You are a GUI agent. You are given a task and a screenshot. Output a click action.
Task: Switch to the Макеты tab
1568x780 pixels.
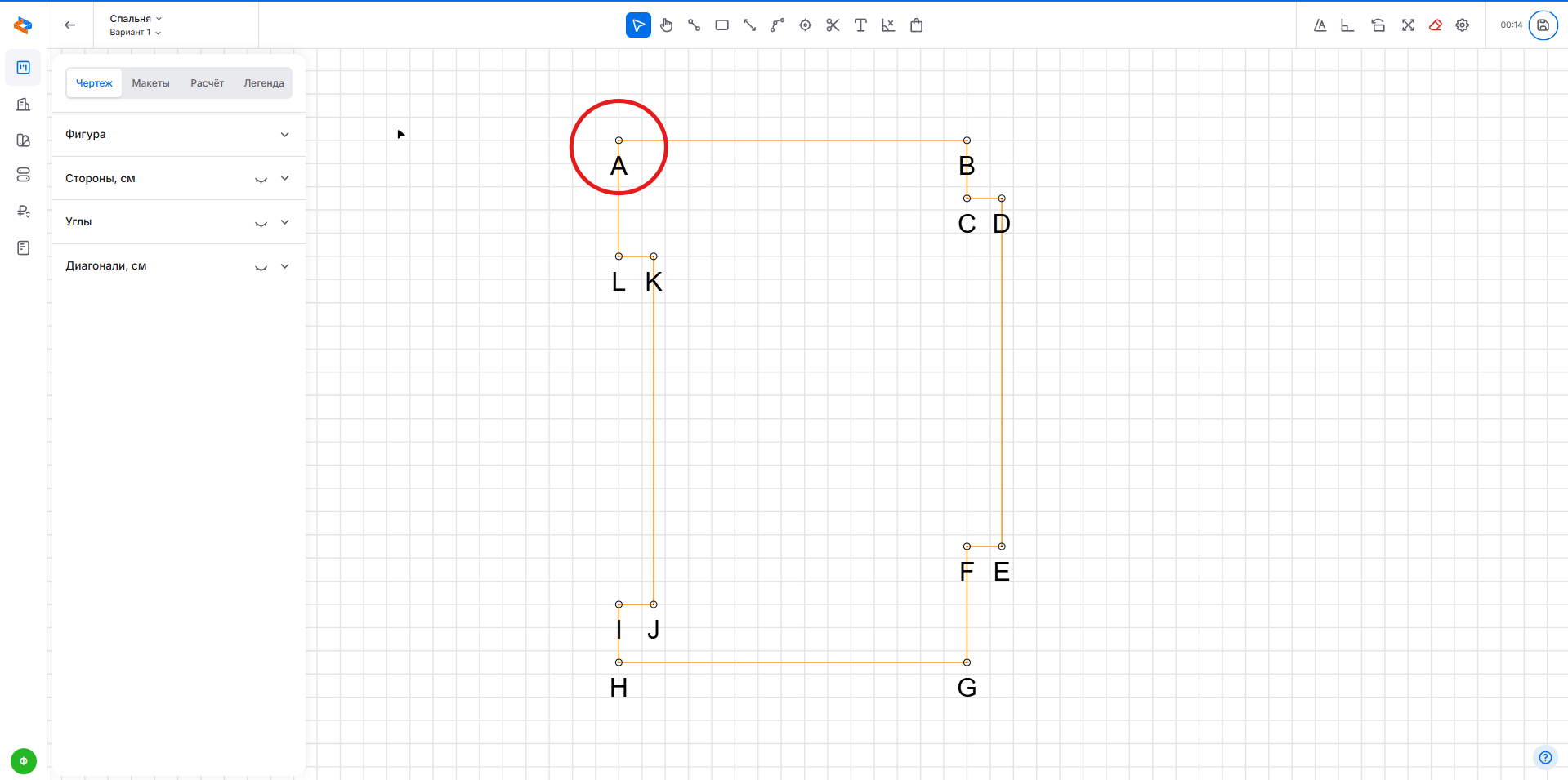(150, 83)
